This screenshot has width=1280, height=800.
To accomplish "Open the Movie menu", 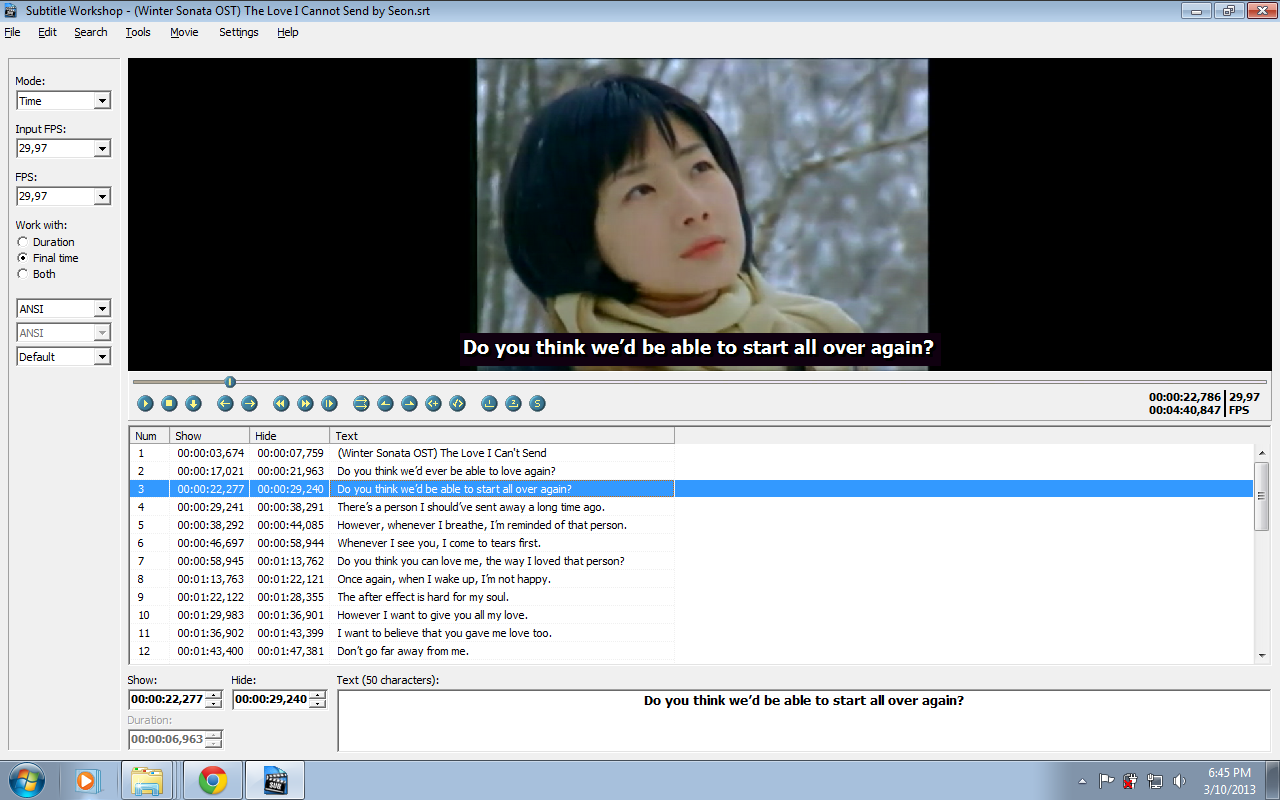I will point(184,32).
